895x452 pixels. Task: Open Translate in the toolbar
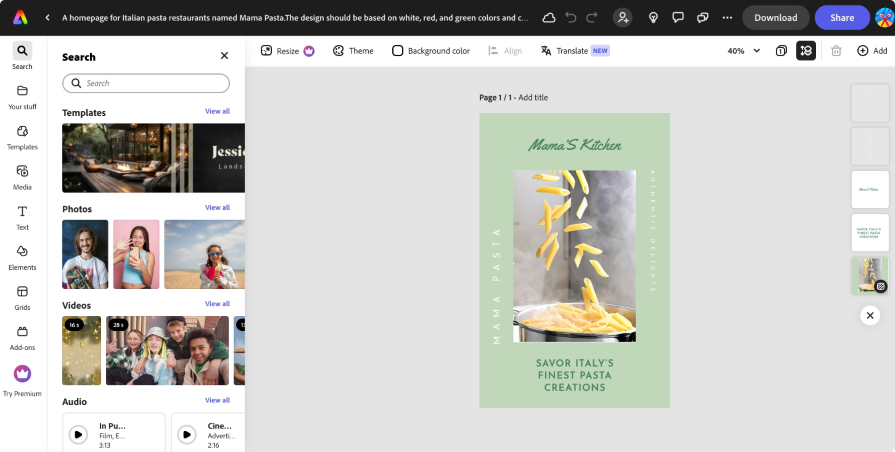[574, 51]
